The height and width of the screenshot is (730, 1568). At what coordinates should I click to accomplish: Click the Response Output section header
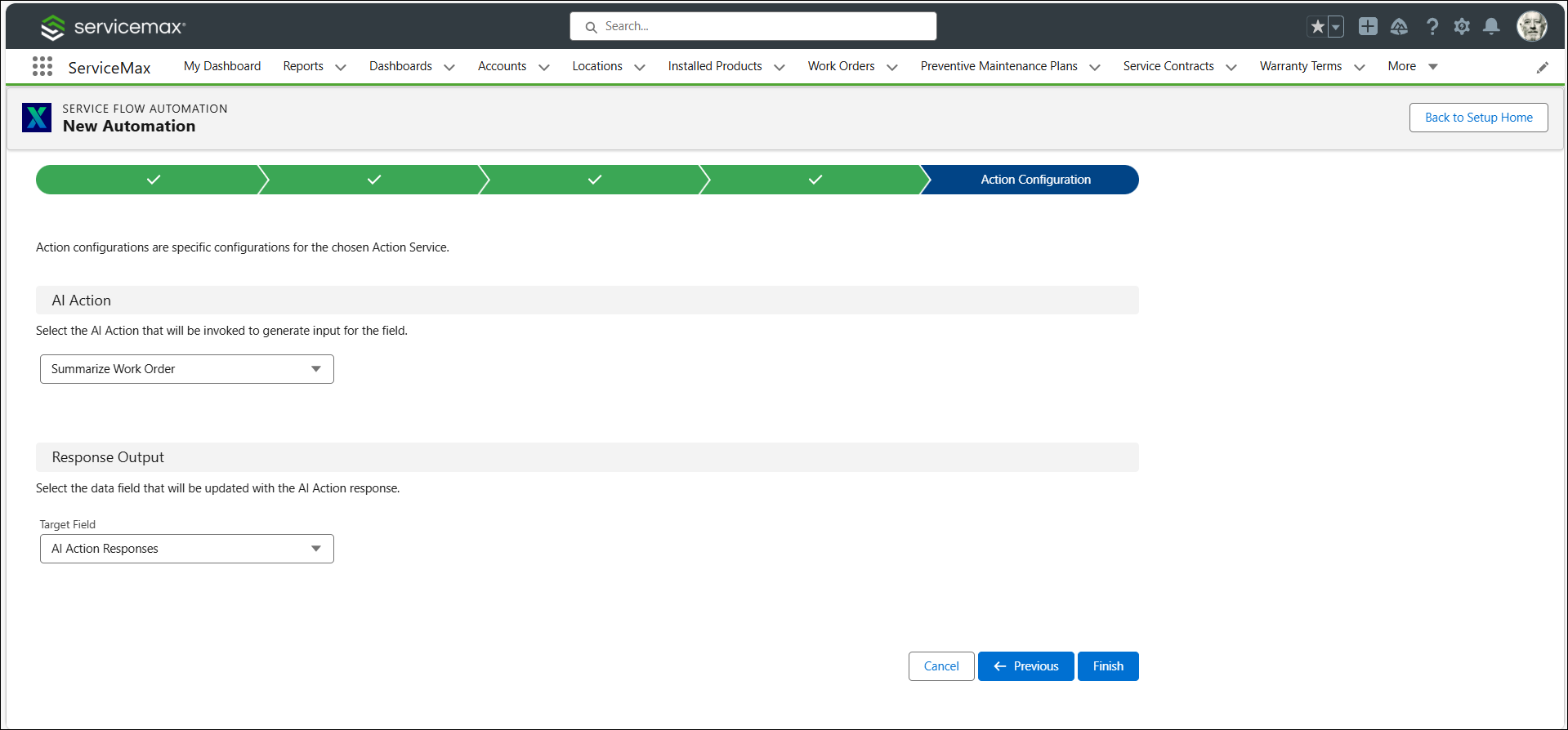[x=587, y=457]
